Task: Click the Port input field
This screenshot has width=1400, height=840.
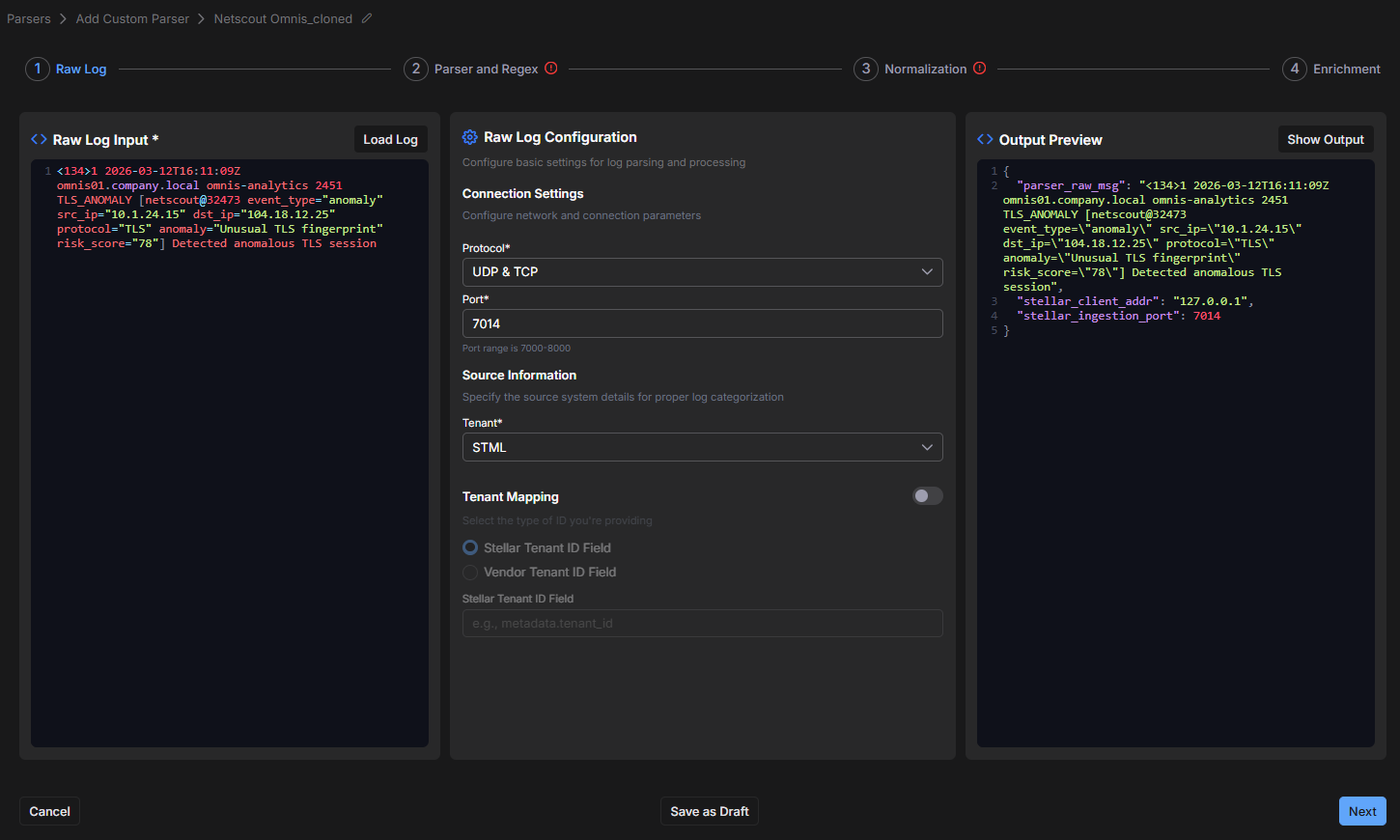Action: [702, 323]
